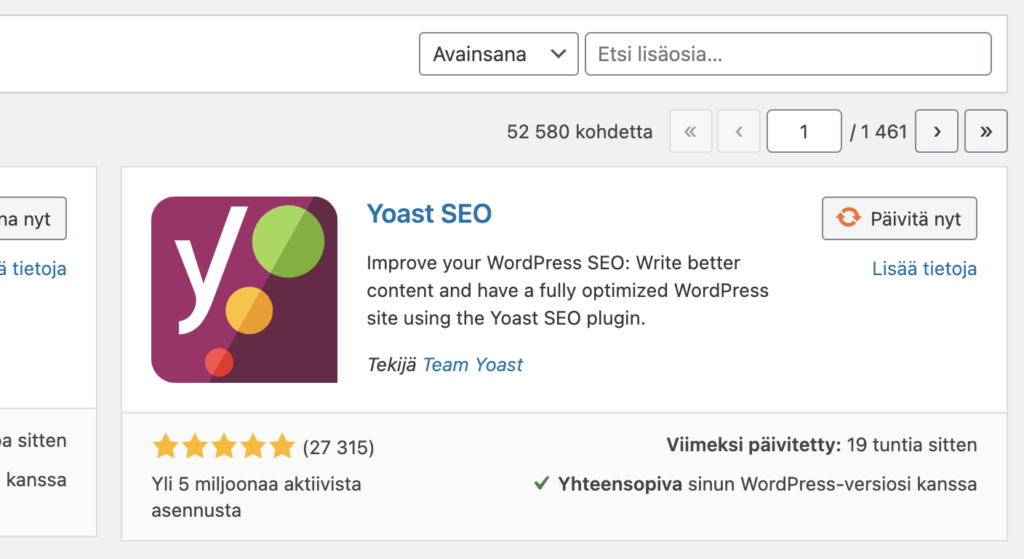
Task: Click the partially visible nyt button on left card
Action: click(x=33, y=218)
